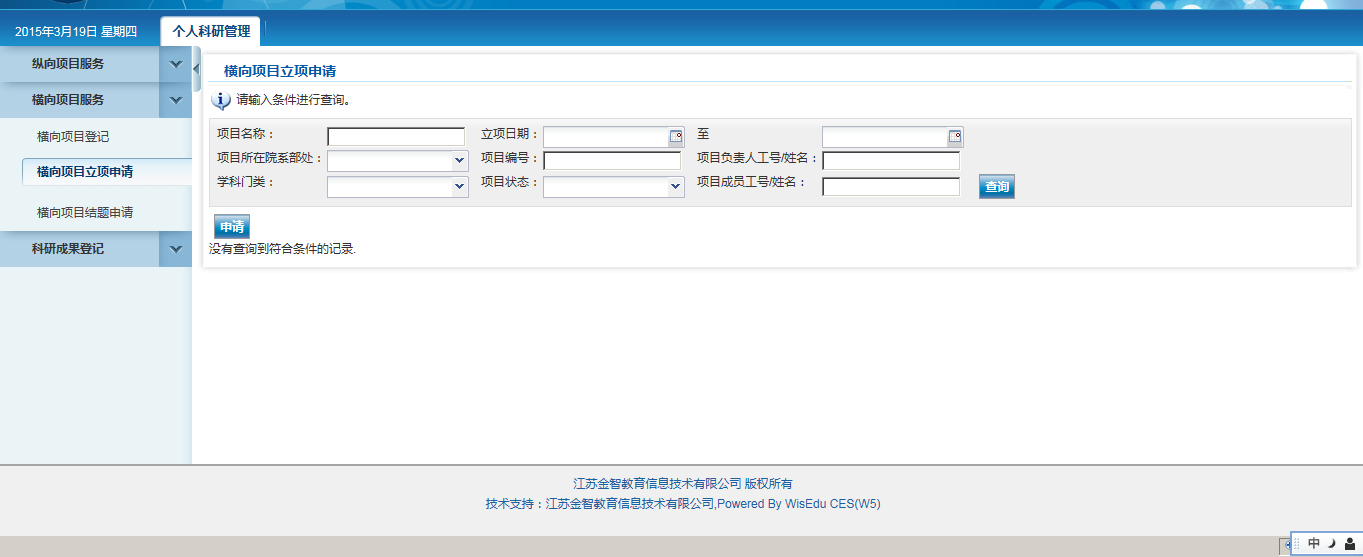
Task: Select 横向项目登记 in the sidebar
Action: pos(73,136)
